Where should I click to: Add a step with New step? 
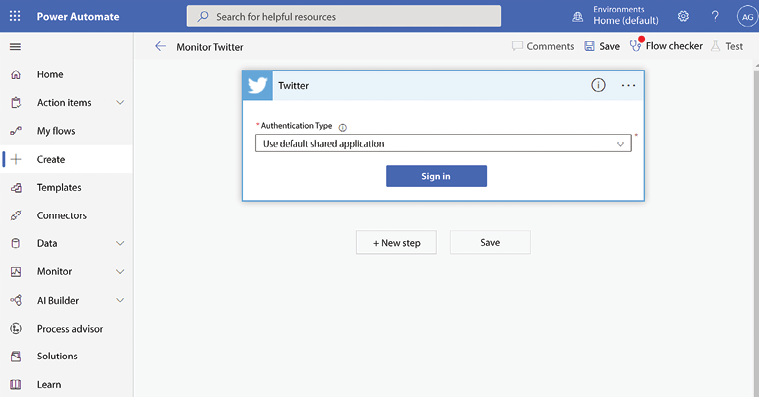tap(396, 243)
